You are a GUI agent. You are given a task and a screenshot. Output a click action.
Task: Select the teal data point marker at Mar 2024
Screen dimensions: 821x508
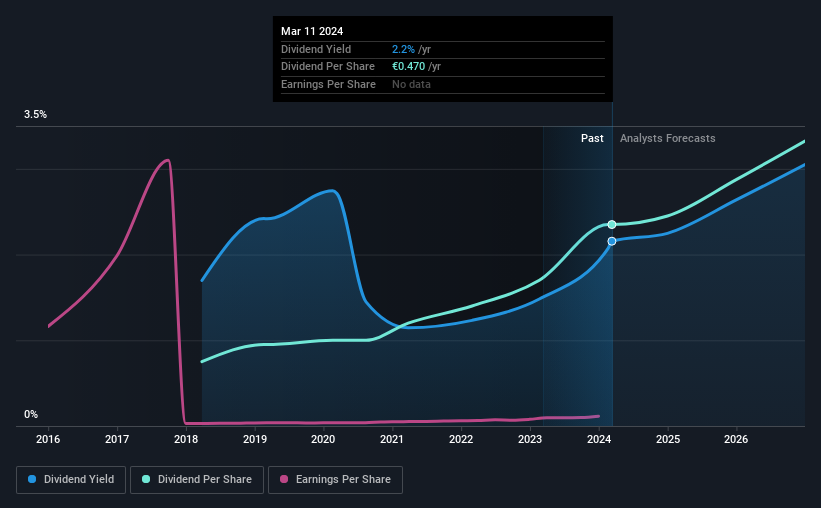612,225
